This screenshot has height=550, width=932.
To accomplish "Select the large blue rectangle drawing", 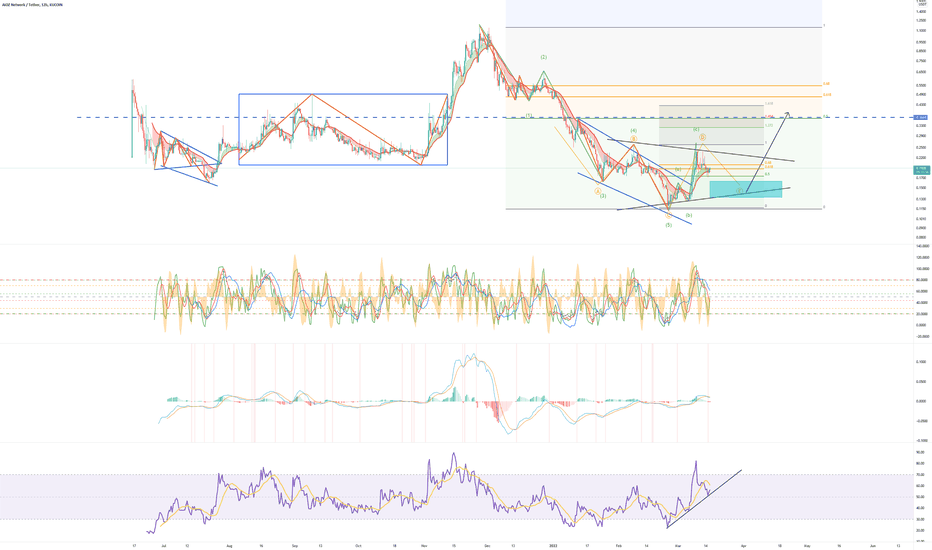I will pyautogui.click(x=343, y=129).
